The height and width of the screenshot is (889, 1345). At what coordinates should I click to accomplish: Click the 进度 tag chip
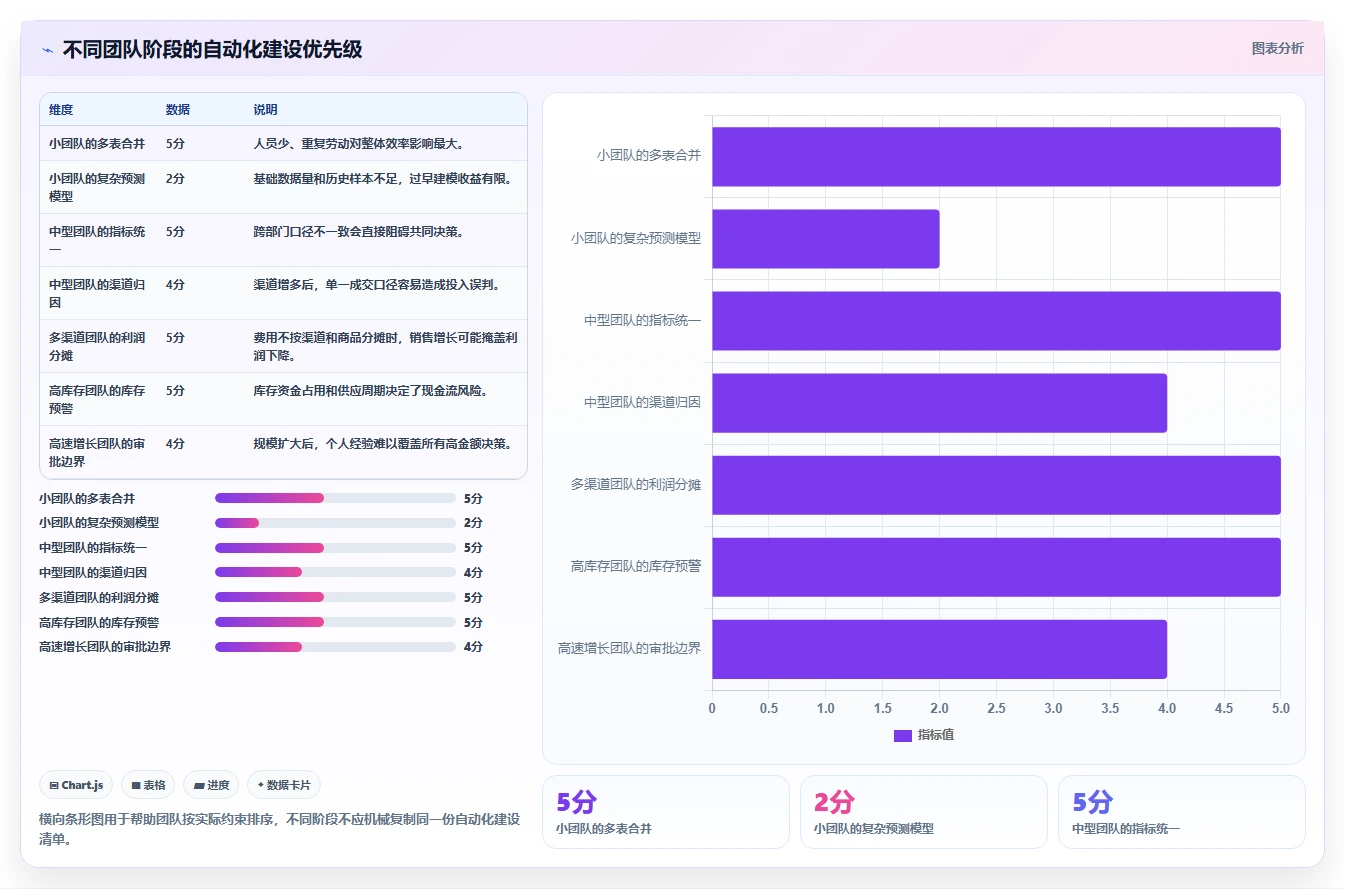(211, 785)
